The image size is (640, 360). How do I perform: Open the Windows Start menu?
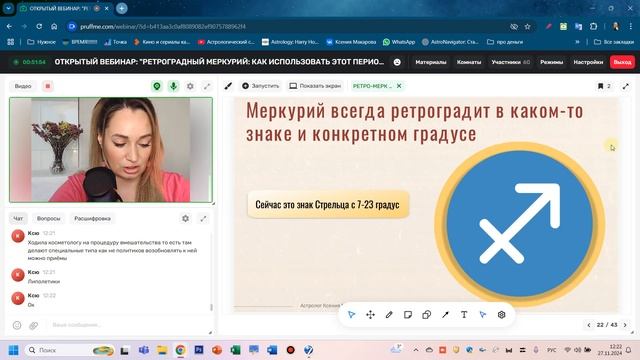(13, 350)
